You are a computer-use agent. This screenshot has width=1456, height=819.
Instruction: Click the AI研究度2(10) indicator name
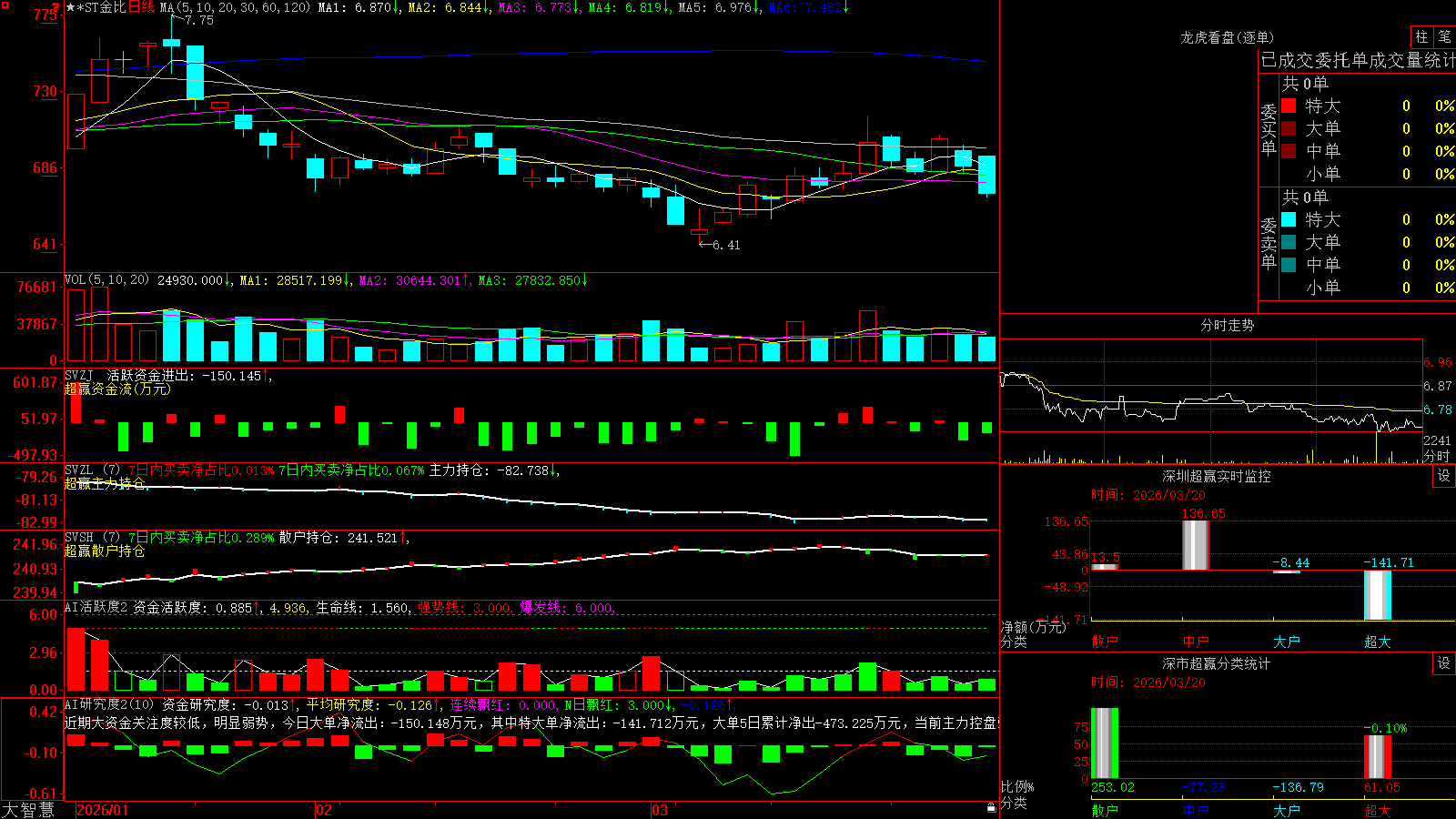point(109,704)
